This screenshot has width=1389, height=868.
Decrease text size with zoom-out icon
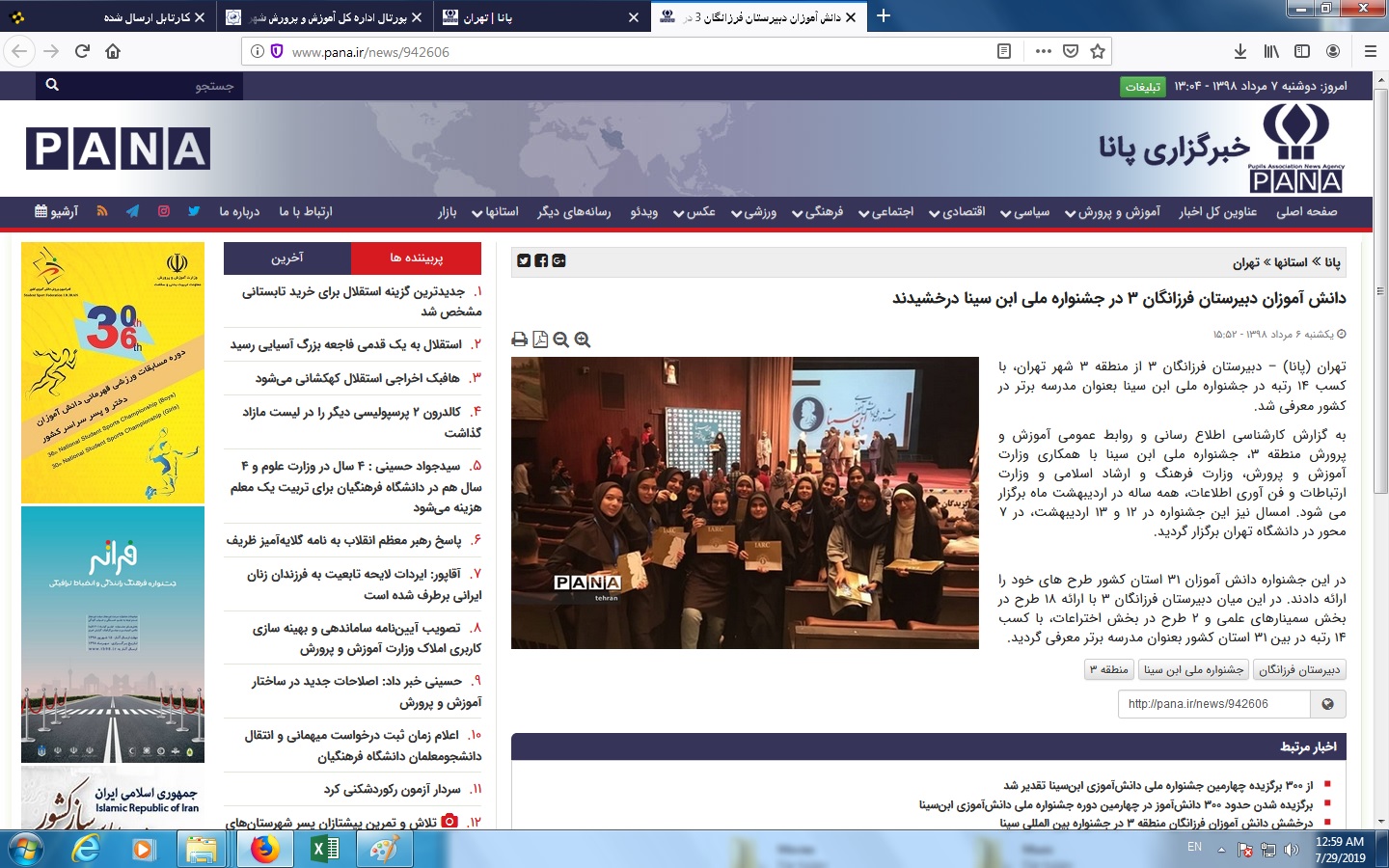point(561,339)
